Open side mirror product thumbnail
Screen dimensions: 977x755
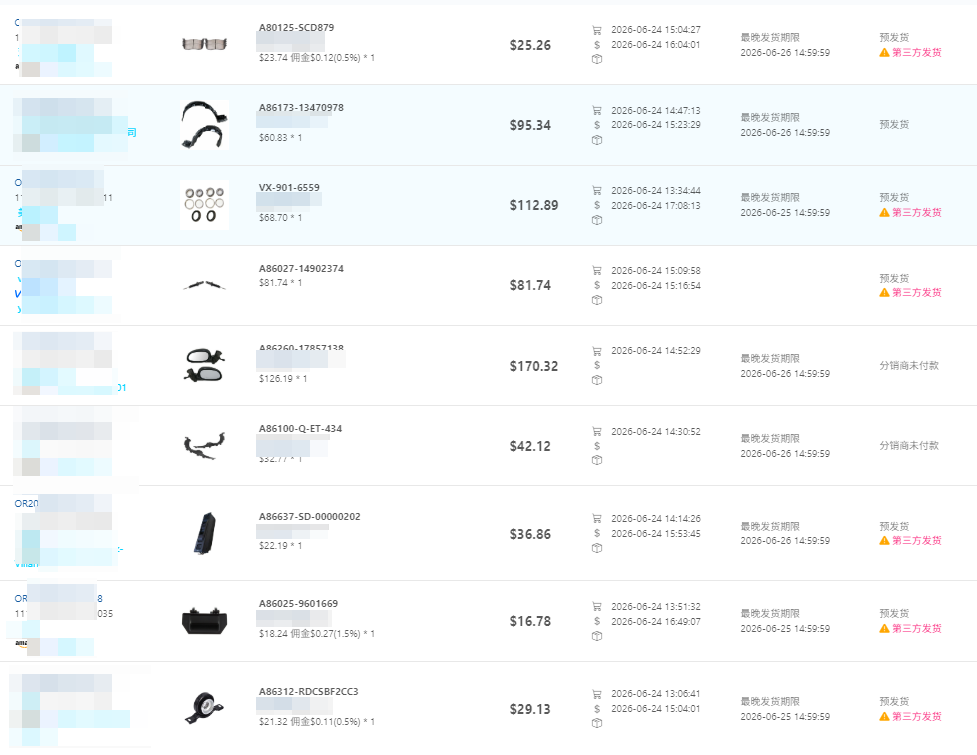point(204,365)
